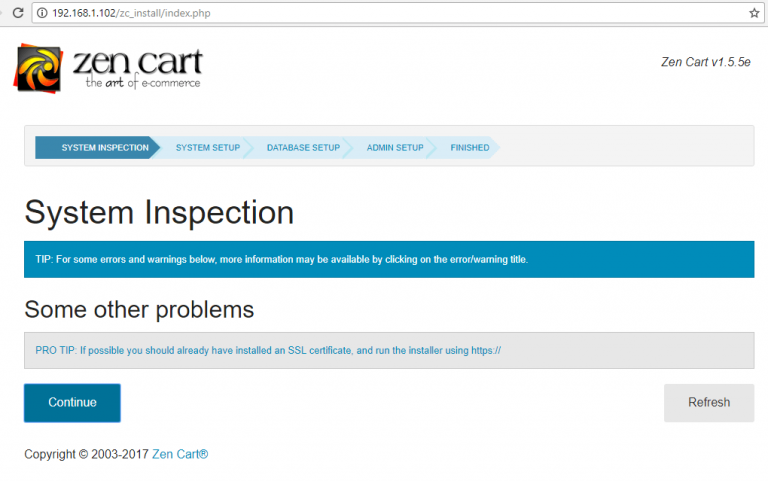This screenshot has height=481, width=768.
Task: Click the Copyright 2003-2017 footer text
Action: [86, 454]
